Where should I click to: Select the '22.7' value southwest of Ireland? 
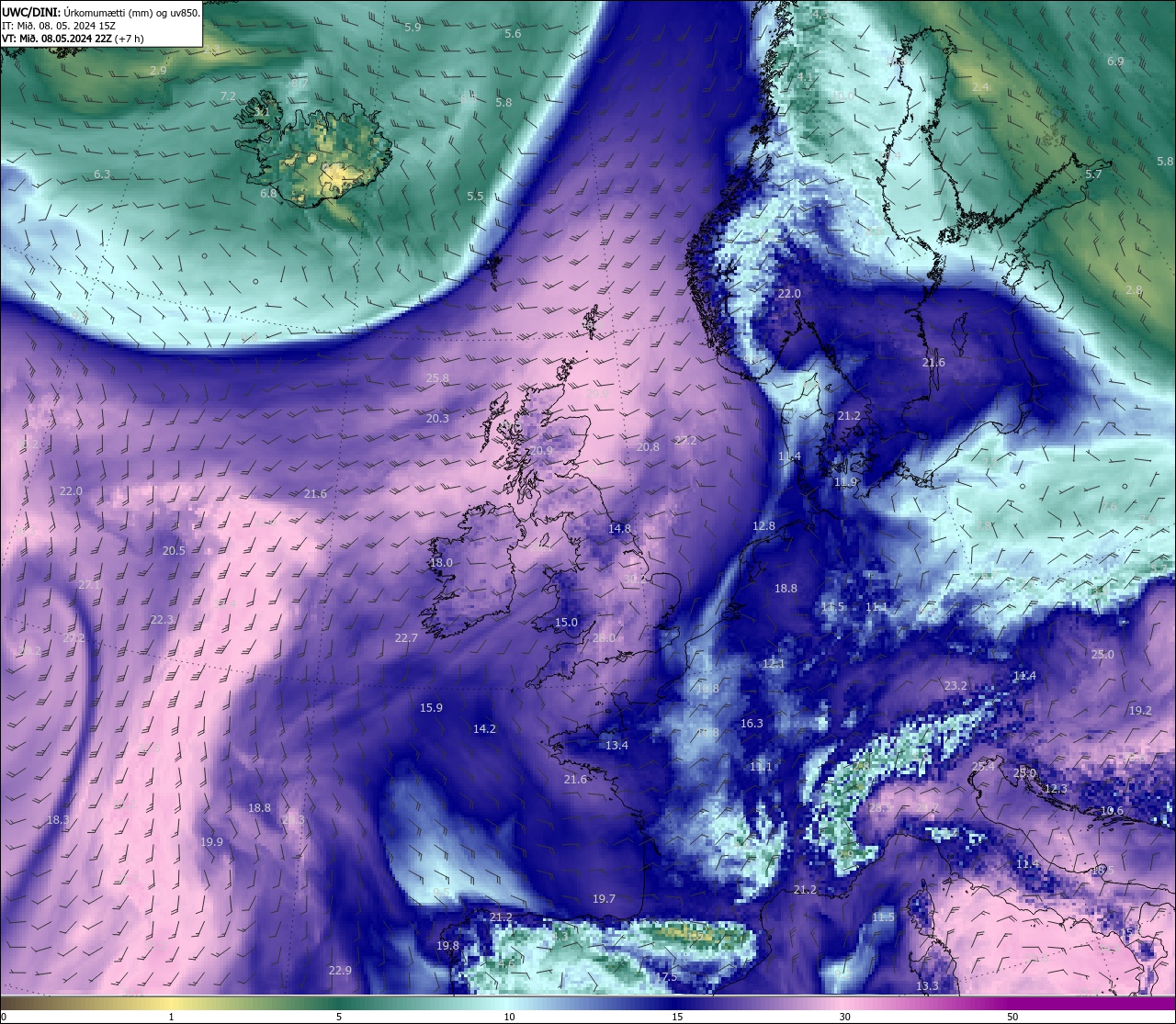tap(406, 637)
